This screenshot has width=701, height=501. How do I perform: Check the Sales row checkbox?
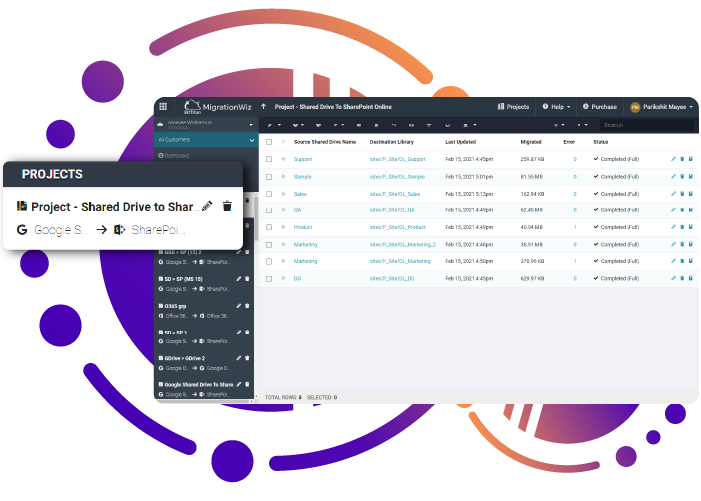[x=269, y=194]
